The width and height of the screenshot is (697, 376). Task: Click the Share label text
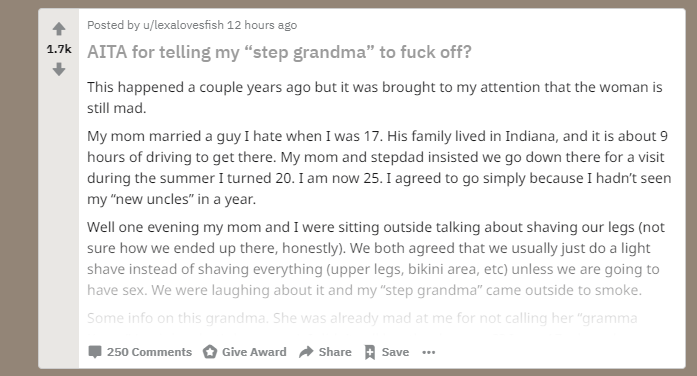(335, 352)
